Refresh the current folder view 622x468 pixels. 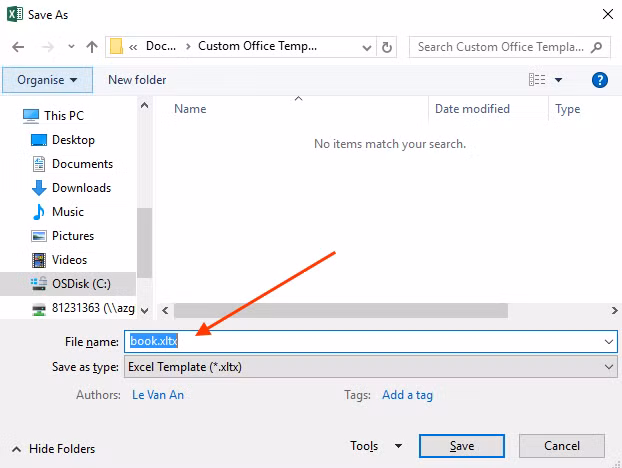pos(388,47)
